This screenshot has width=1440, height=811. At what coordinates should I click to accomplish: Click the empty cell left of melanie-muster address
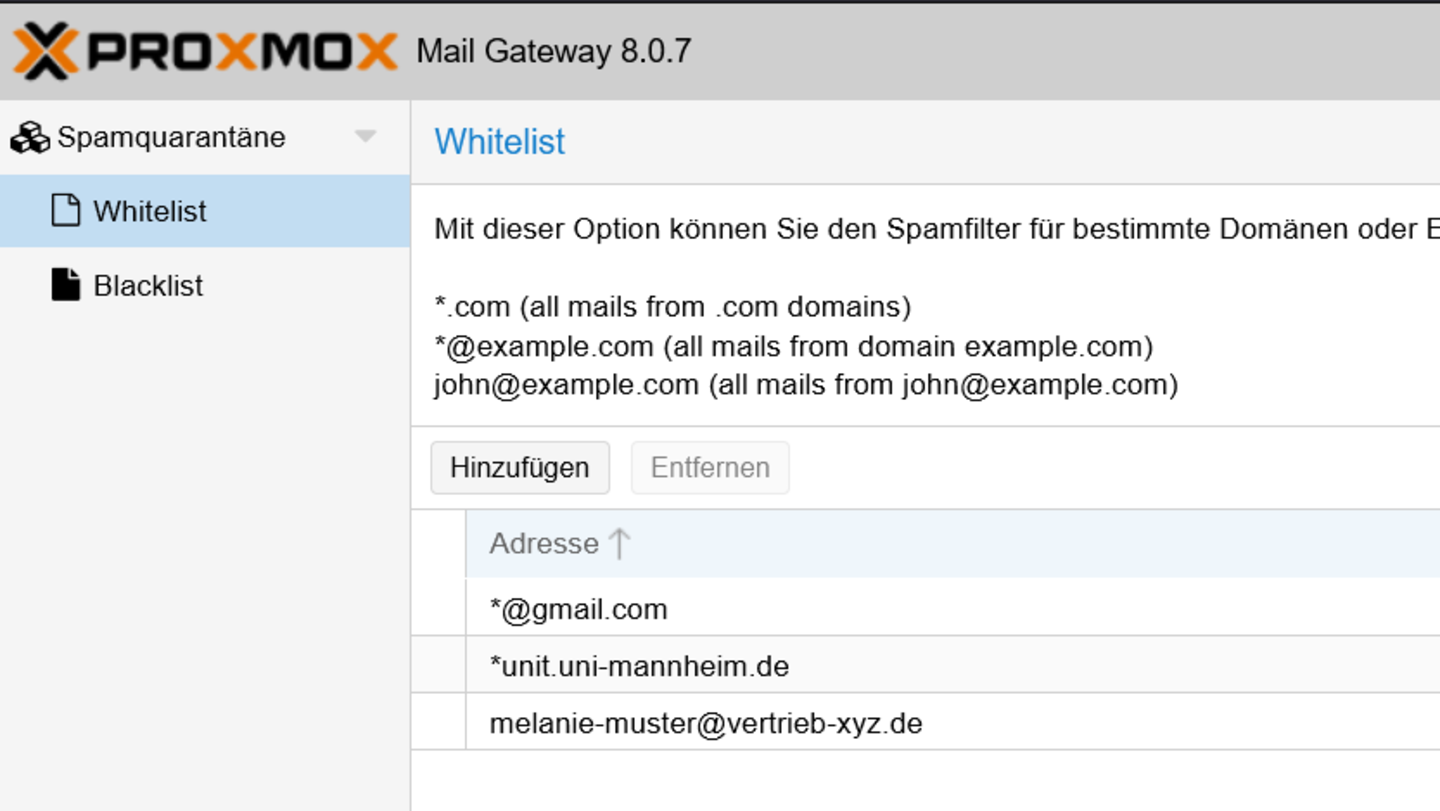coord(439,723)
